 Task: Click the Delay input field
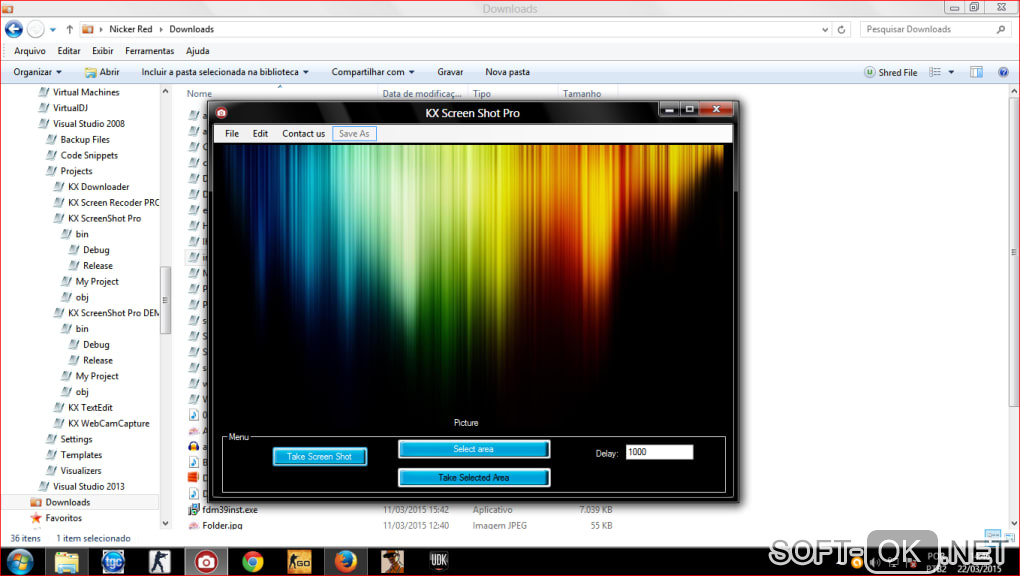[x=660, y=452]
